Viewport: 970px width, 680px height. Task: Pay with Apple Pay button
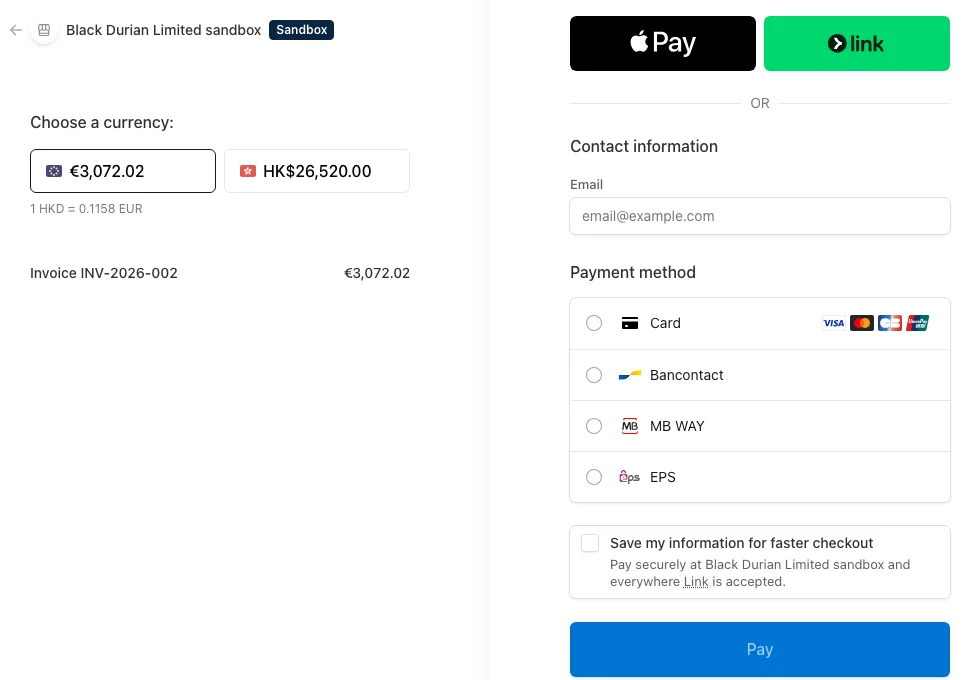(x=663, y=43)
